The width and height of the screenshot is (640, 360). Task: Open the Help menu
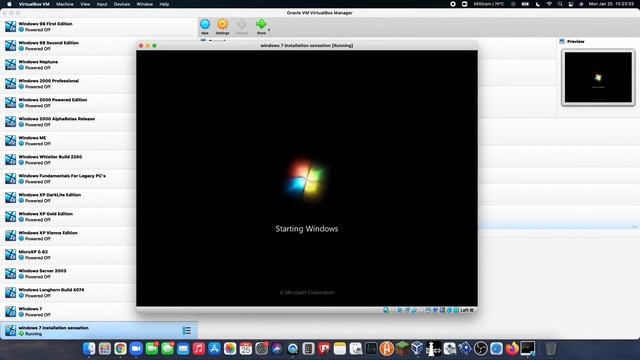tap(164, 4)
